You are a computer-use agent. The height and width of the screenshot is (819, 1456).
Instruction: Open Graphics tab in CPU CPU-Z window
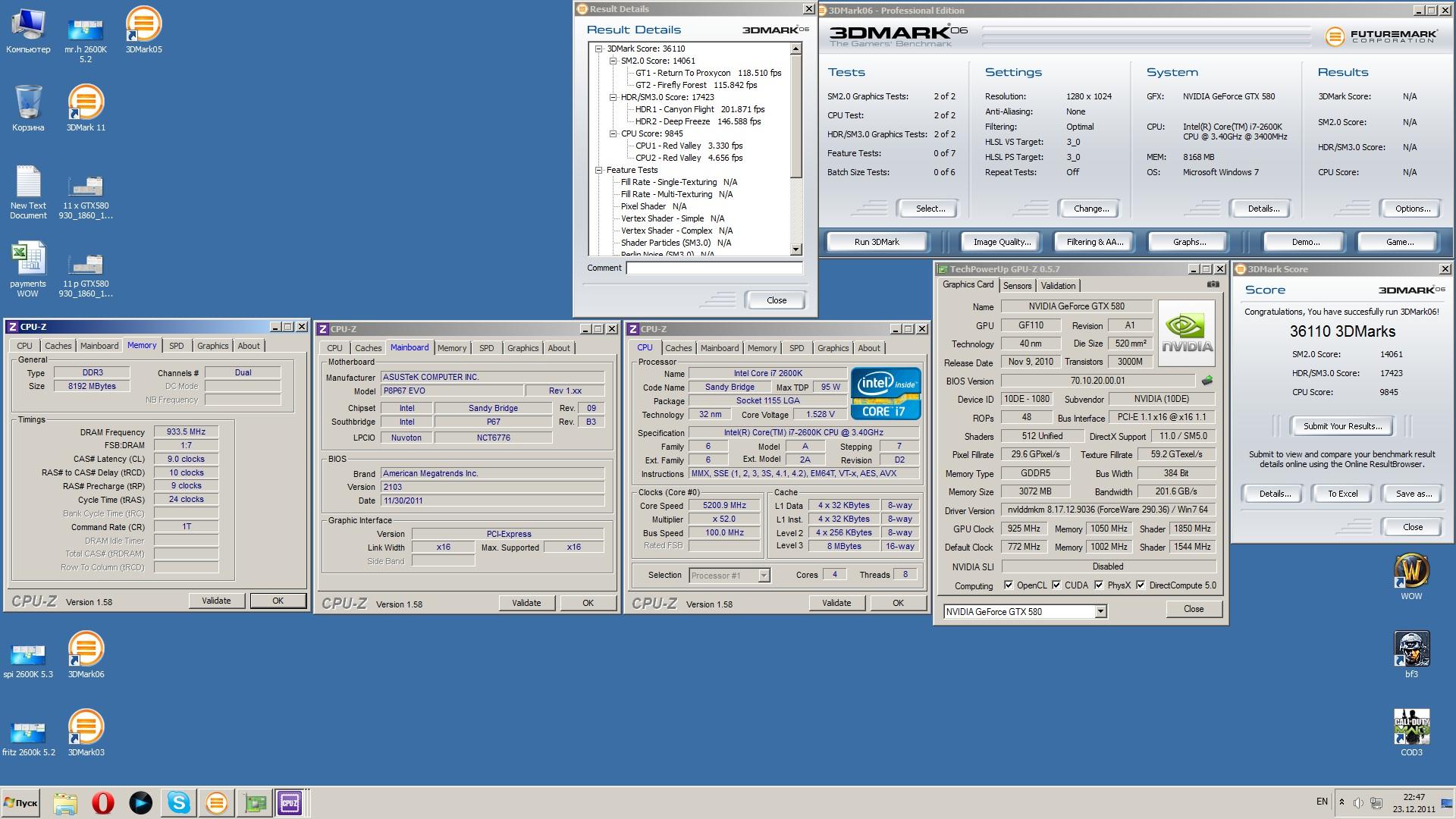(x=833, y=348)
